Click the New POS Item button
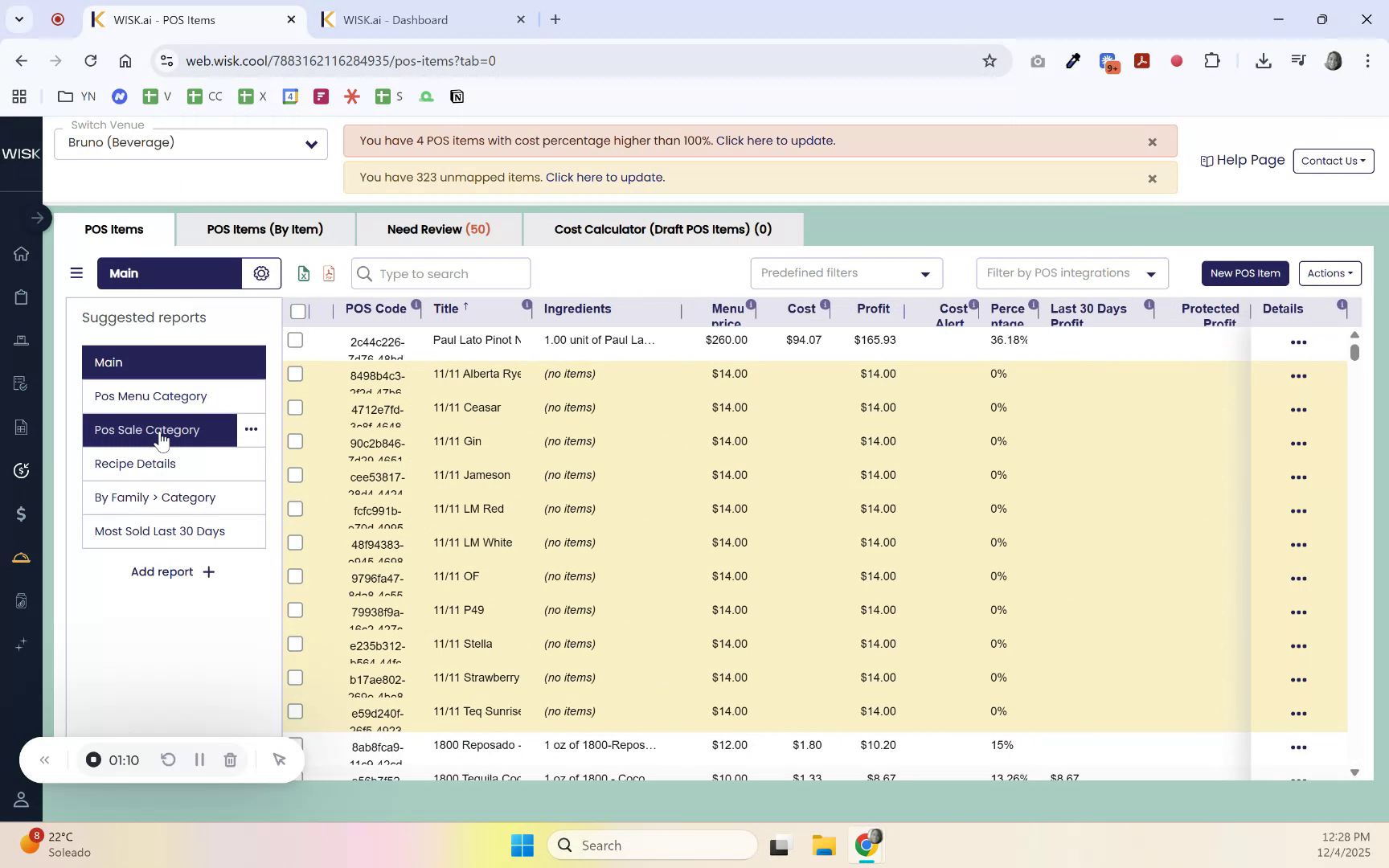The height and width of the screenshot is (868, 1389). pyautogui.click(x=1244, y=273)
